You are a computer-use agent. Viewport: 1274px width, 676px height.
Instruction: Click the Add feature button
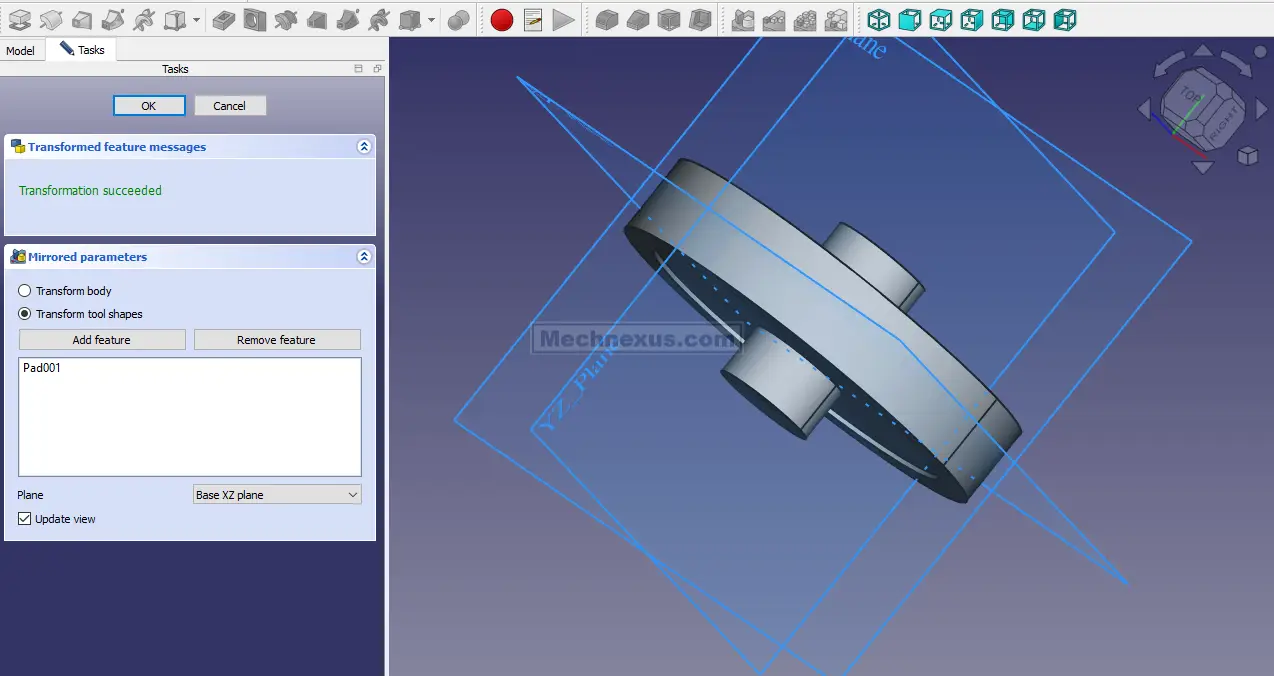[x=102, y=340]
